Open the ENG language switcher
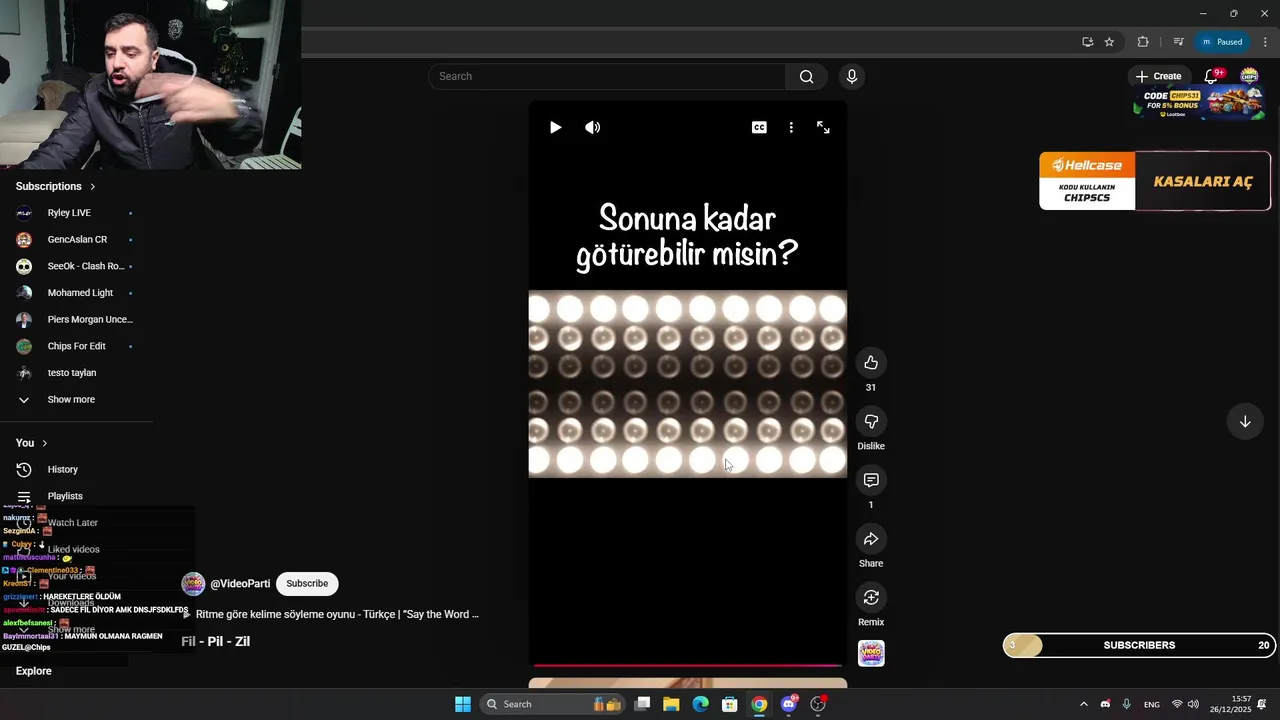Screen dimensions: 1280x720 click(1152, 704)
